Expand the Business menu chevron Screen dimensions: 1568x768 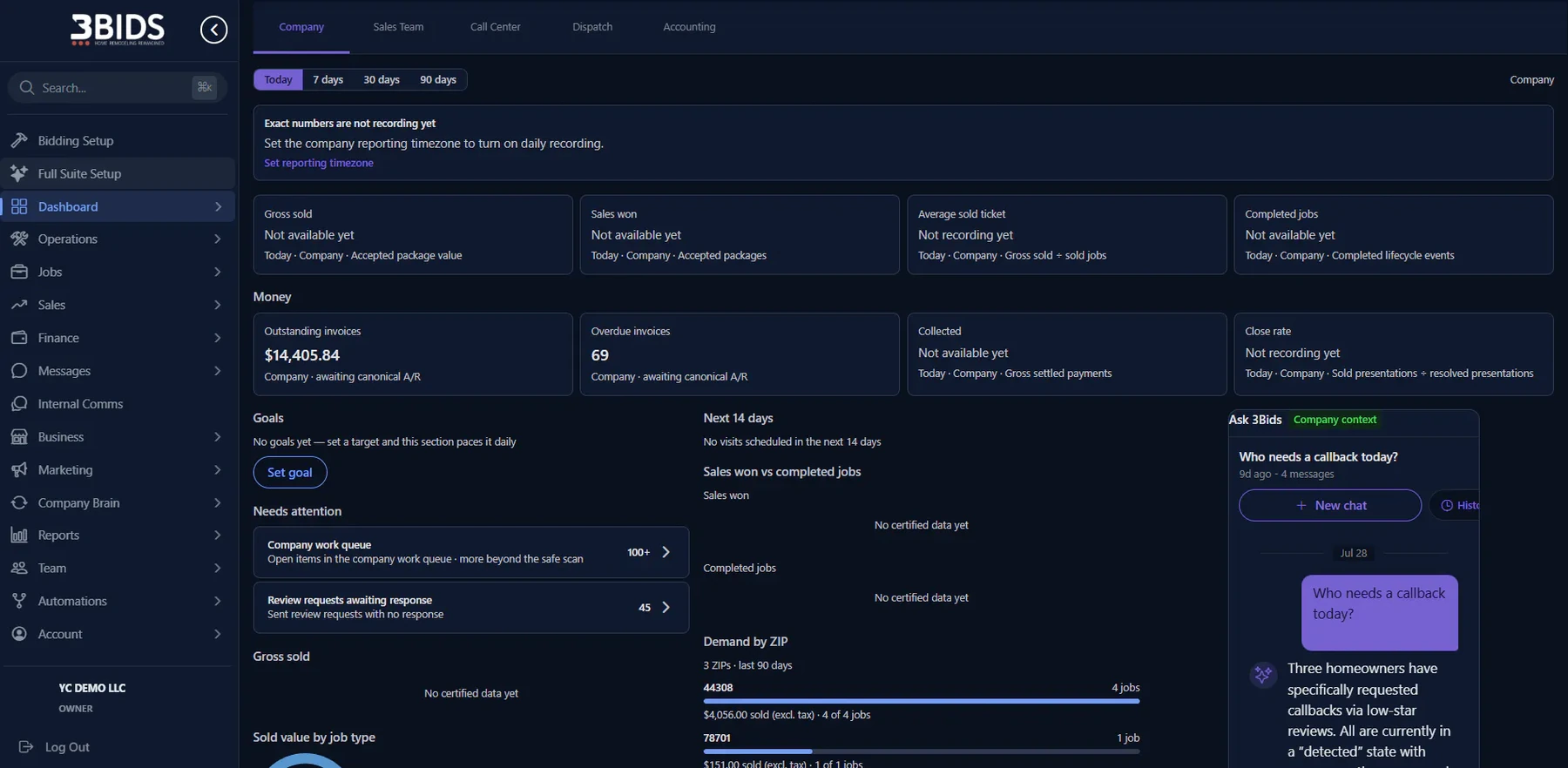(x=218, y=437)
